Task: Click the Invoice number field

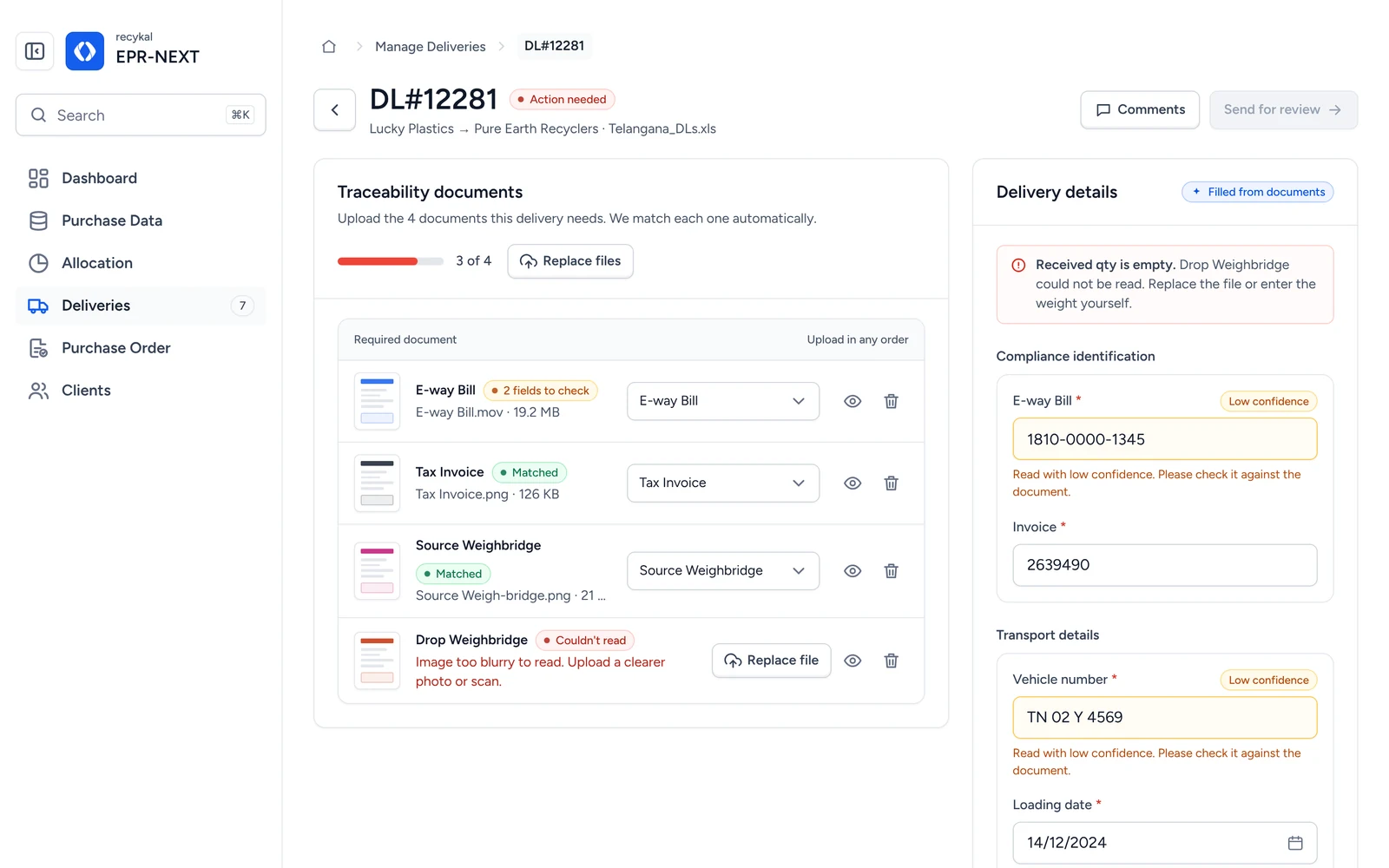Action: click(1165, 565)
